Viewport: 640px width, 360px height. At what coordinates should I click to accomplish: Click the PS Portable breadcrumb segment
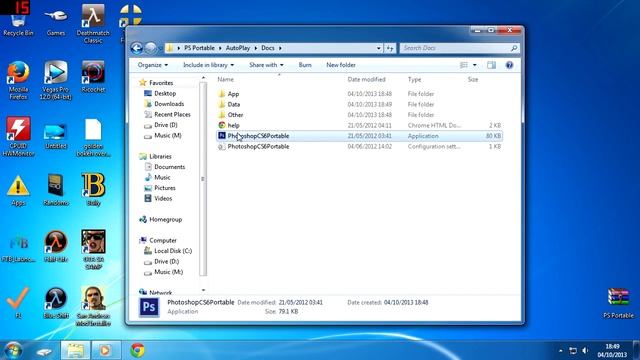(199, 48)
